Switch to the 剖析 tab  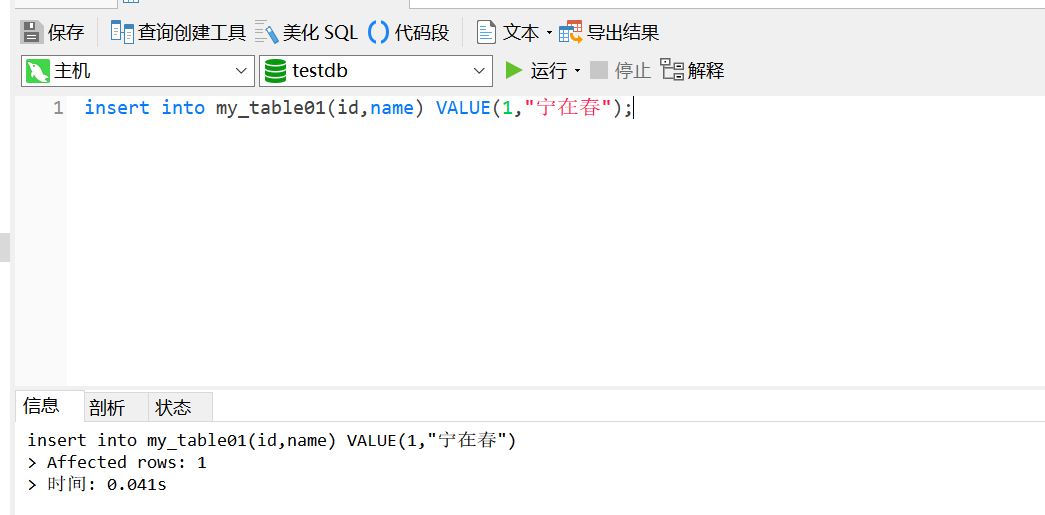[116, 407]
